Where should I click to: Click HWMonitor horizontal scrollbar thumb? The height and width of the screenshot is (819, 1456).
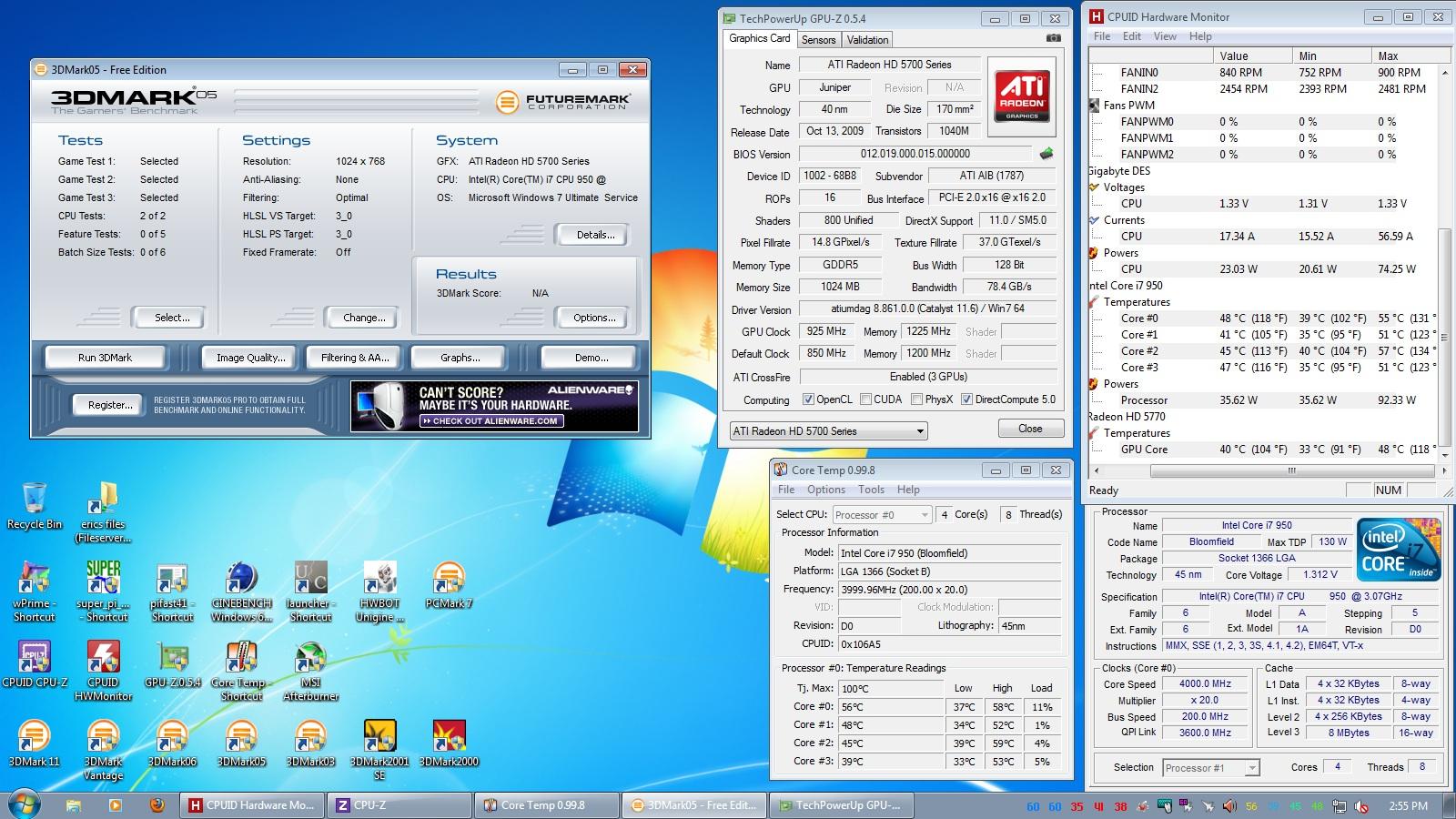(x=1291, y=470)
